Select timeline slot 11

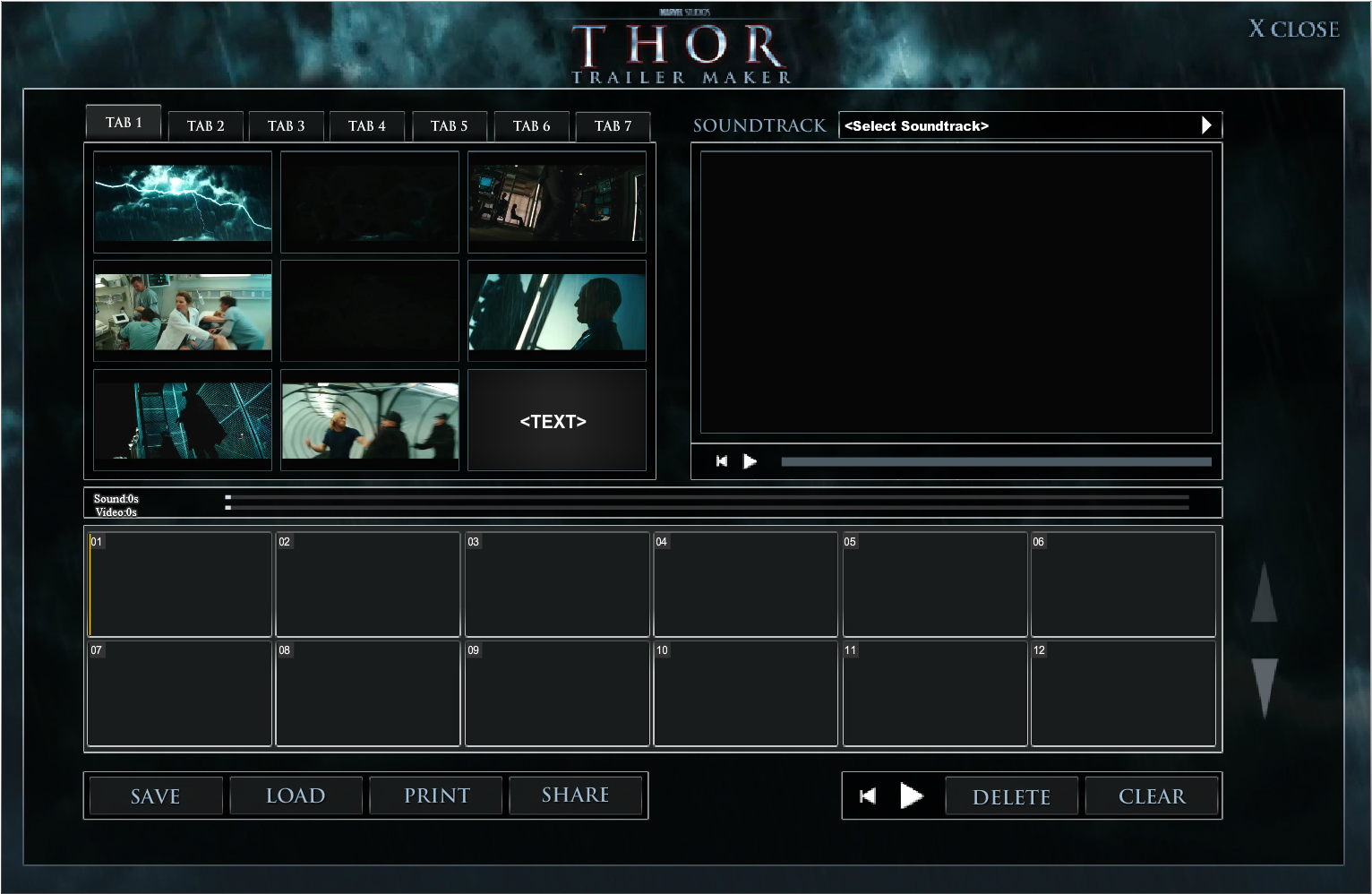pyautogui.click(x=935, y=693)
